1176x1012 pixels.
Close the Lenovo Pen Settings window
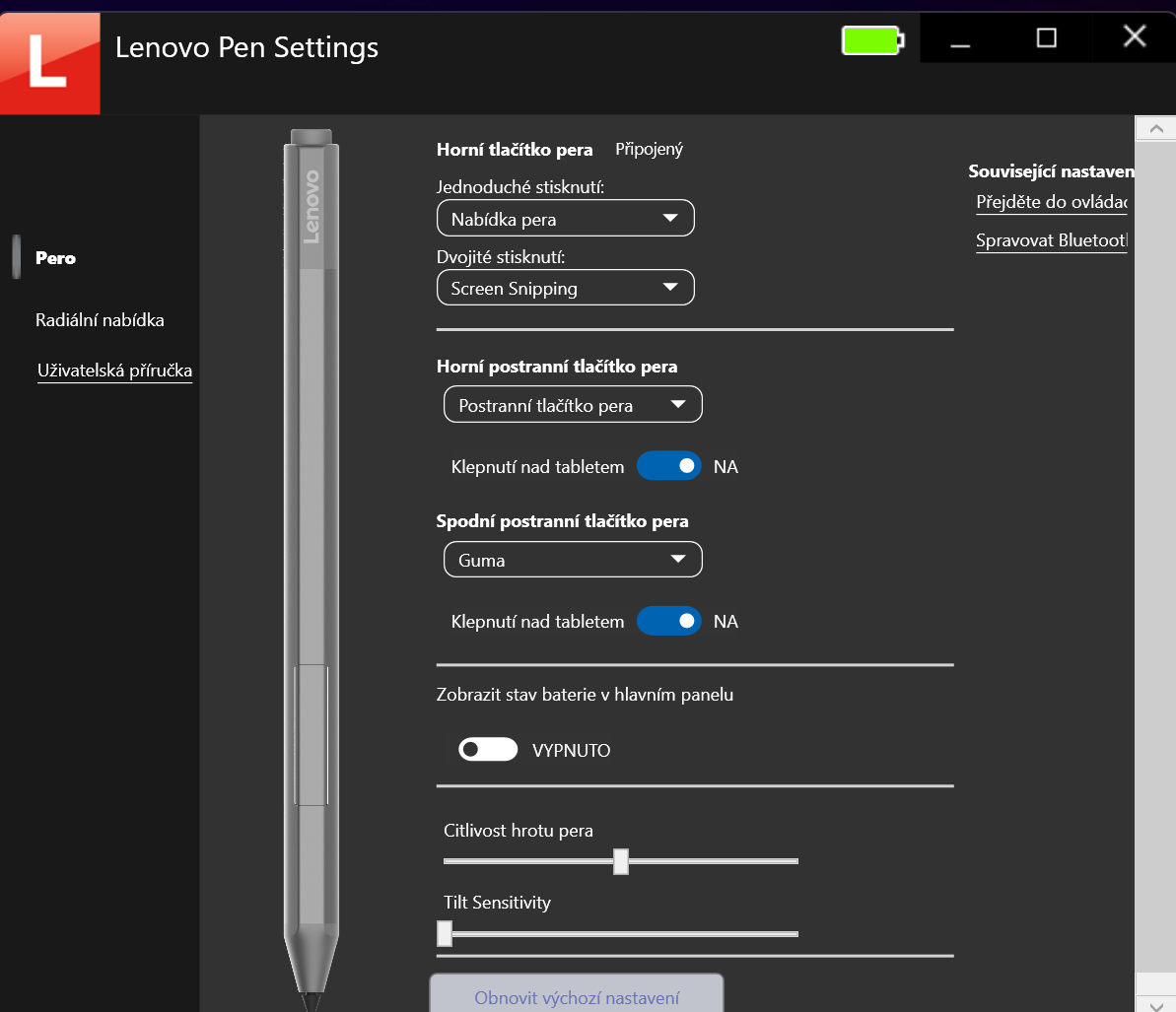[1134, 37]
